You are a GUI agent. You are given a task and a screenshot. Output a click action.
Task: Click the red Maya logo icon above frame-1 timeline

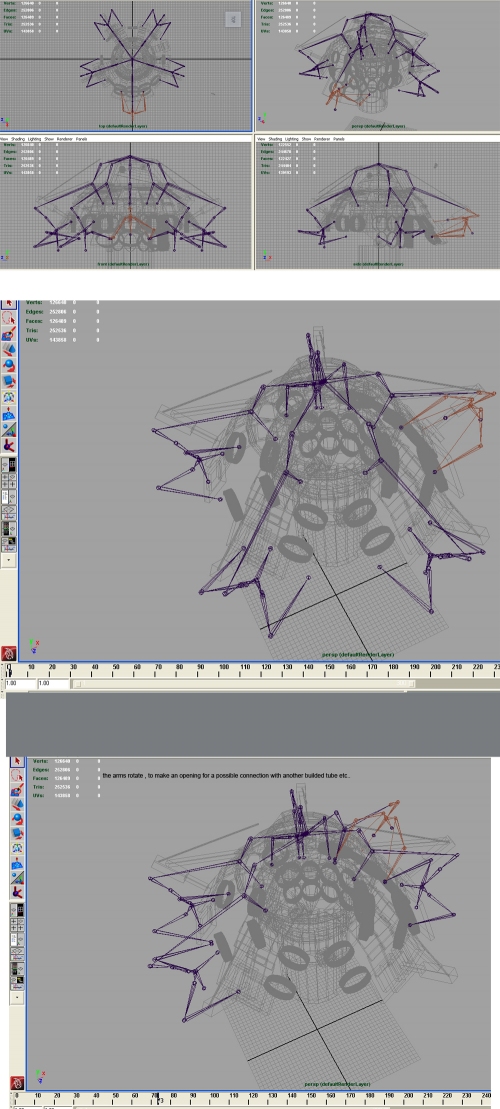point(8,653)
